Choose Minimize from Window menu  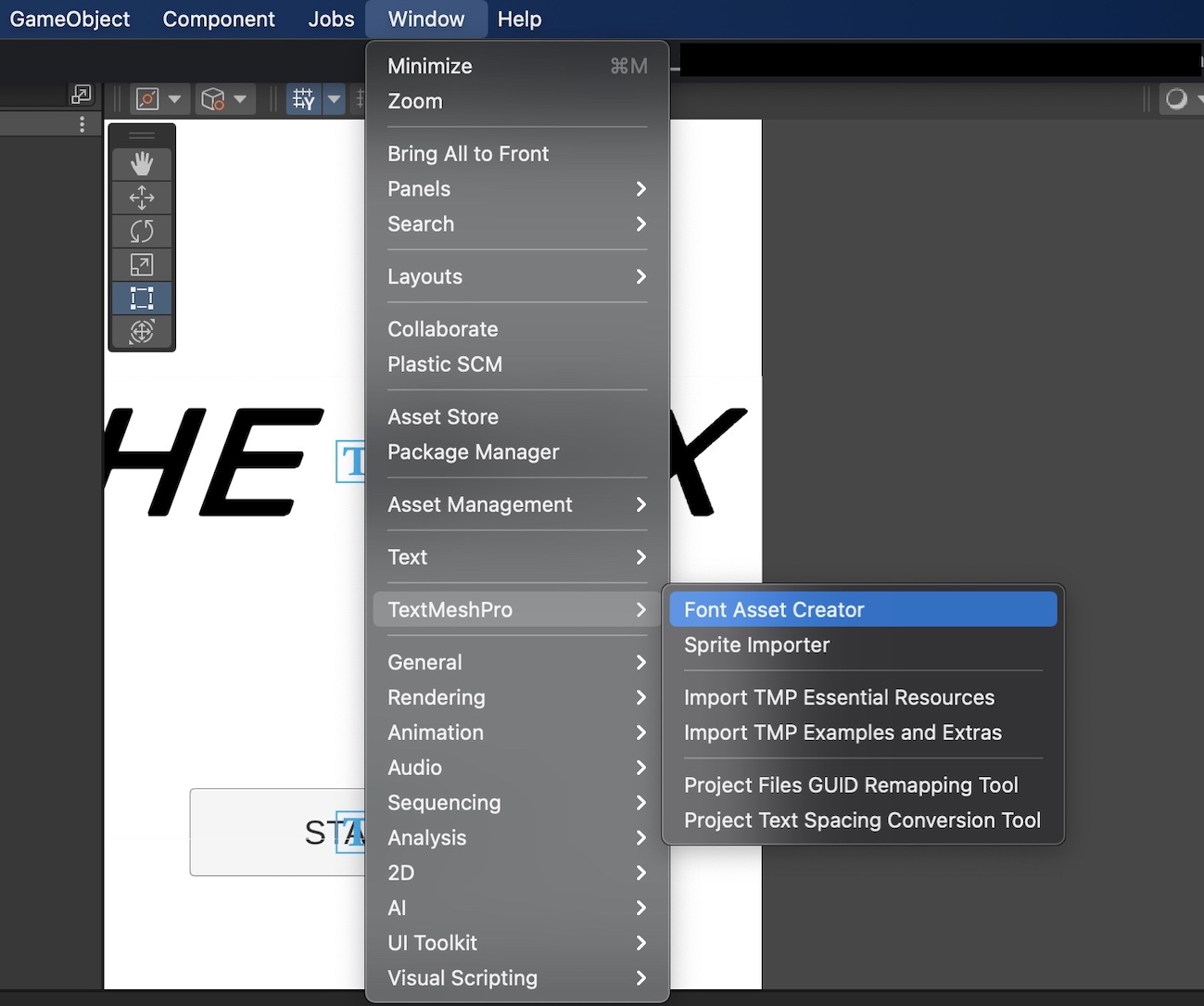[x=517, y=66]
